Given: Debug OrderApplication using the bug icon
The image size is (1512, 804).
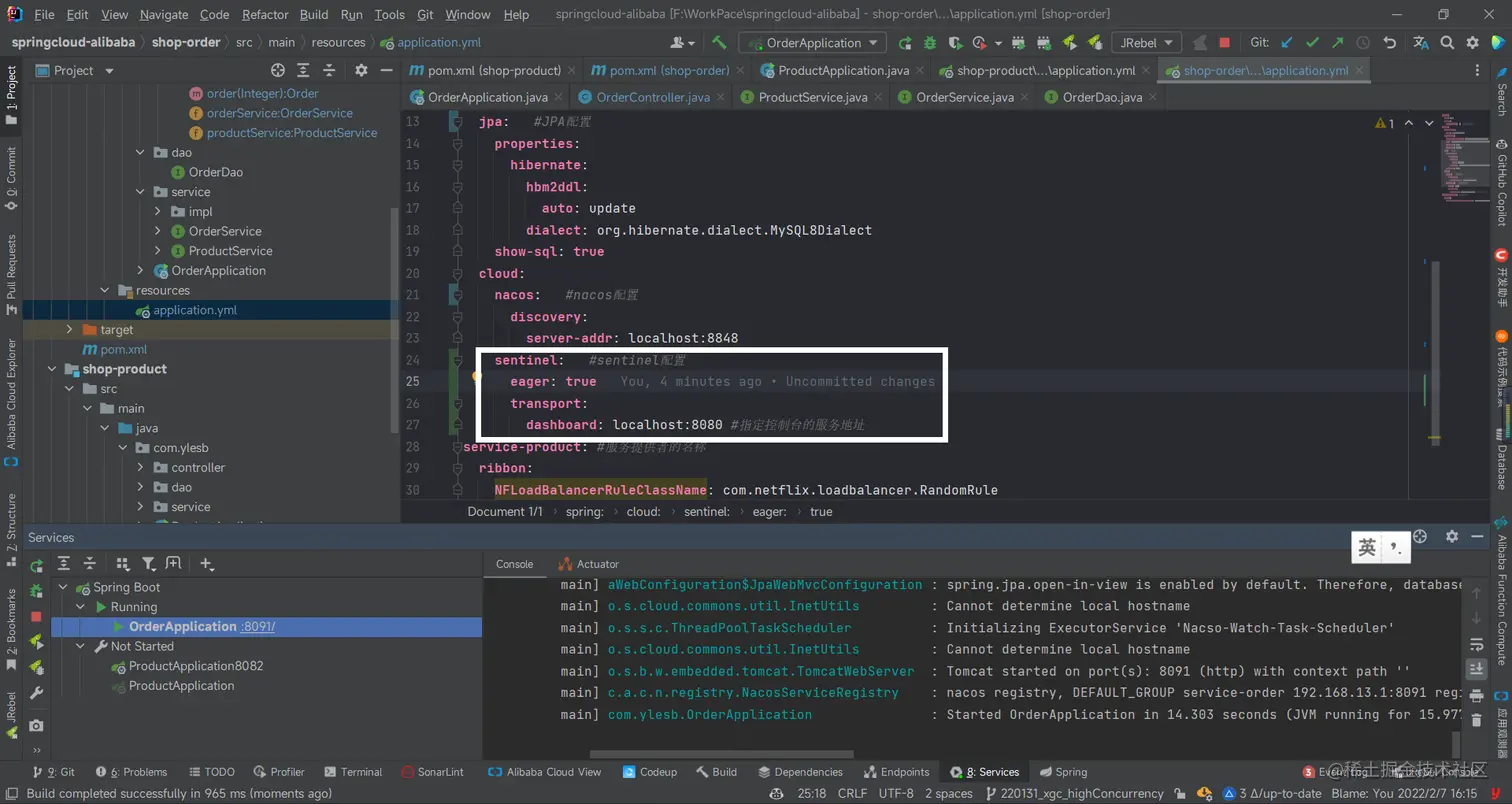Looking at the screenshot, I should [x=930, y=43].
